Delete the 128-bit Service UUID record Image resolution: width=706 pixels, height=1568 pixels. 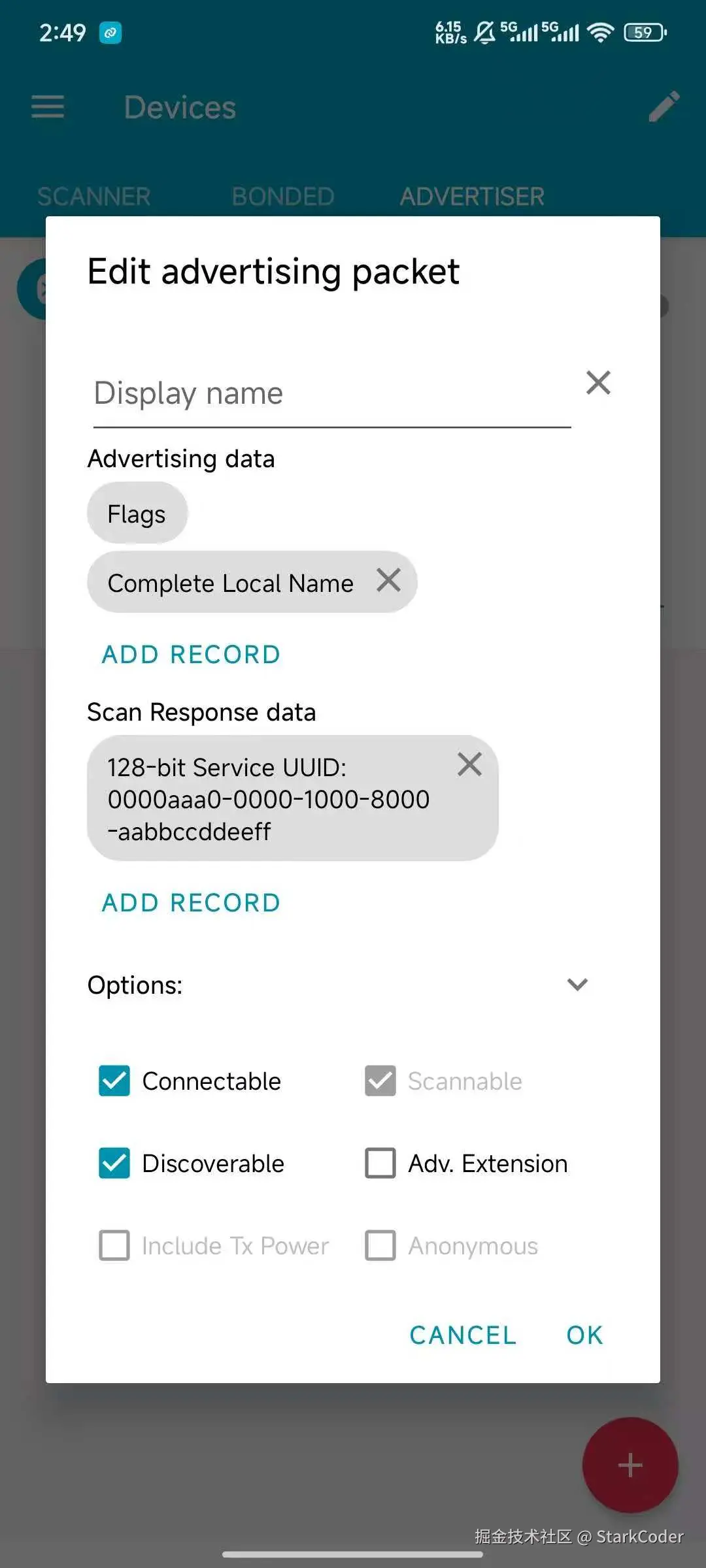pos(469,764)
